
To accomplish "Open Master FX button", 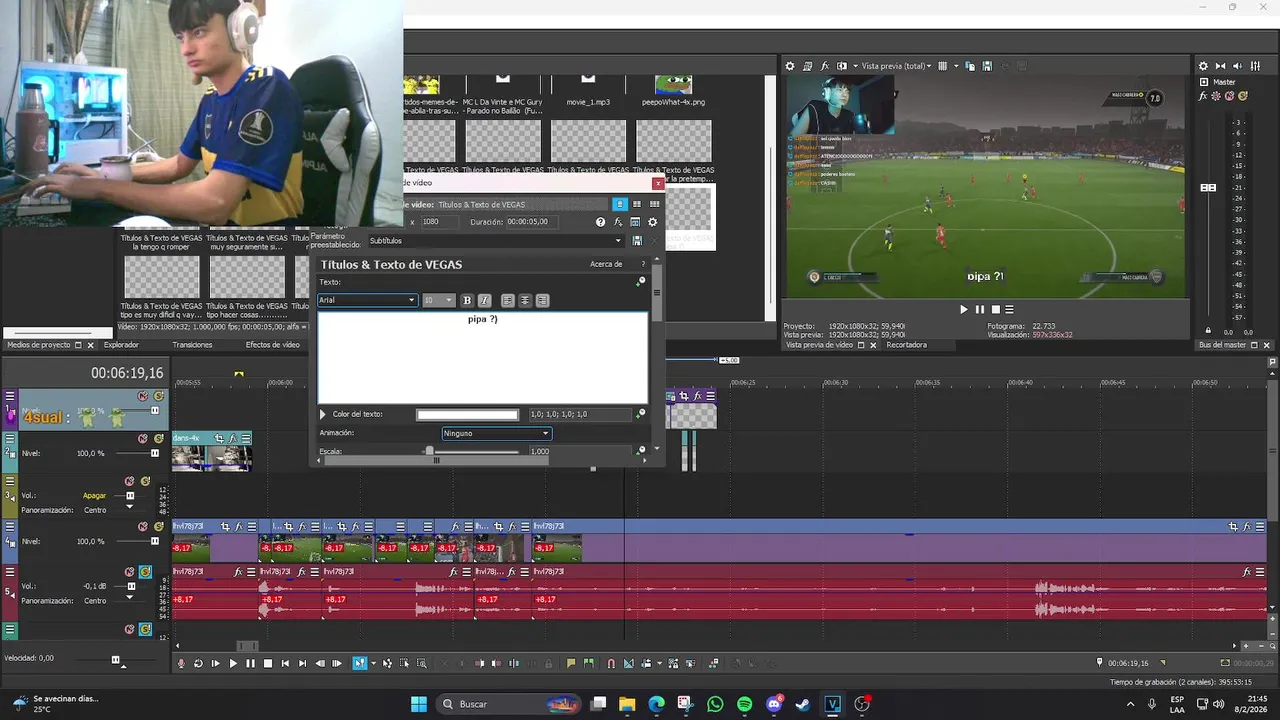I will [x=1203, y=96].
